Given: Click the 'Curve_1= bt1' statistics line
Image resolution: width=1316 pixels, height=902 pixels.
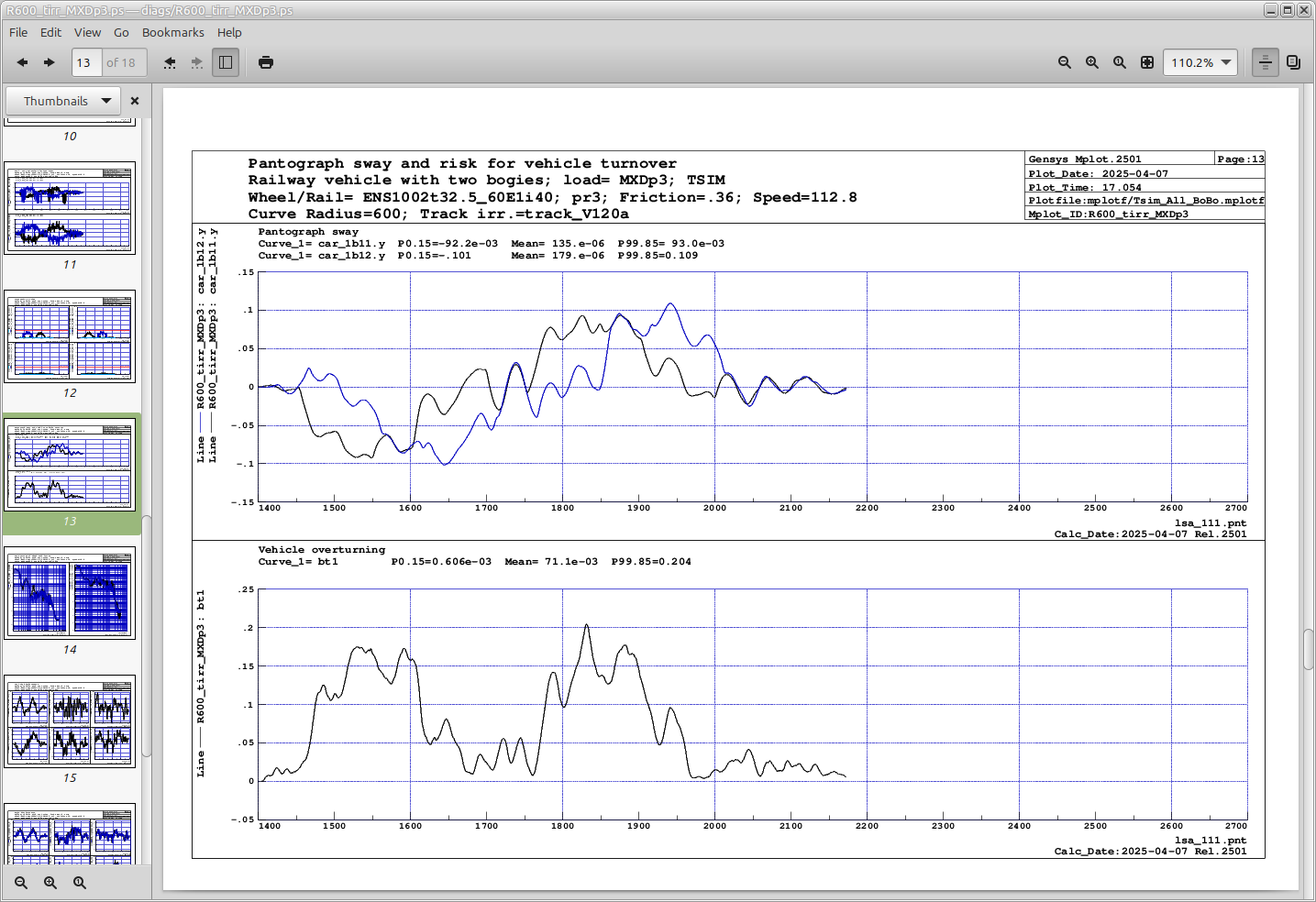Looking at the screenshot, I should click(x=475, y=562).
